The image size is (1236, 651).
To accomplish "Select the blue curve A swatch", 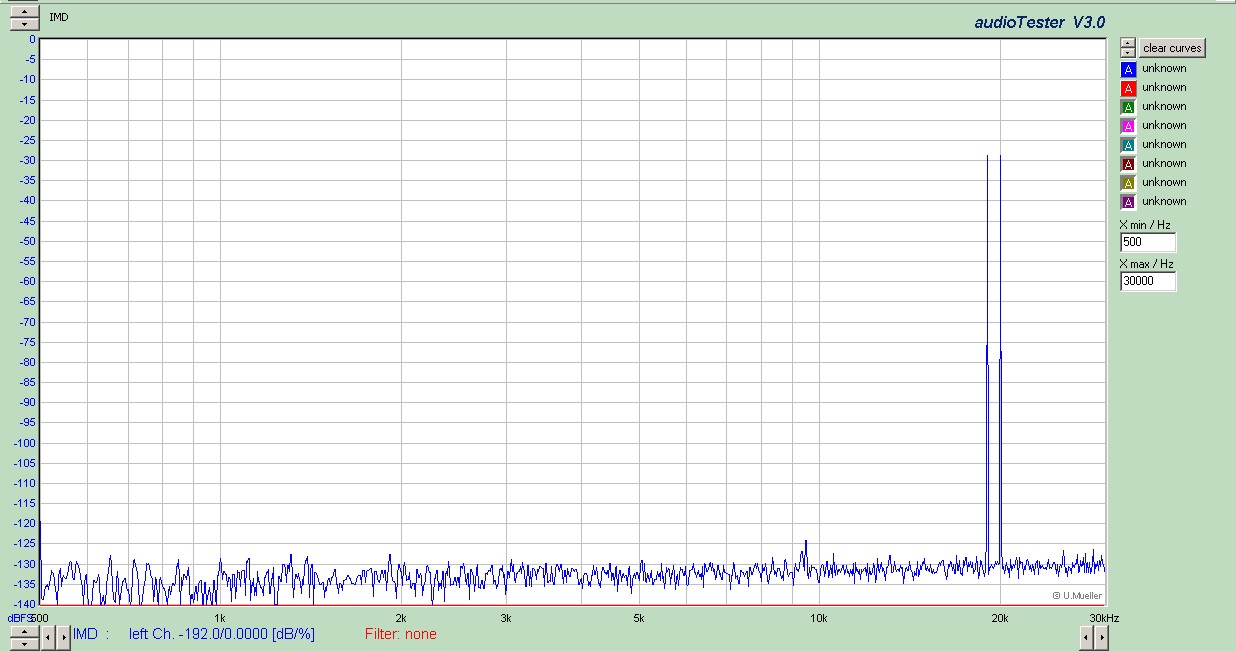I will coord(1128,69).
